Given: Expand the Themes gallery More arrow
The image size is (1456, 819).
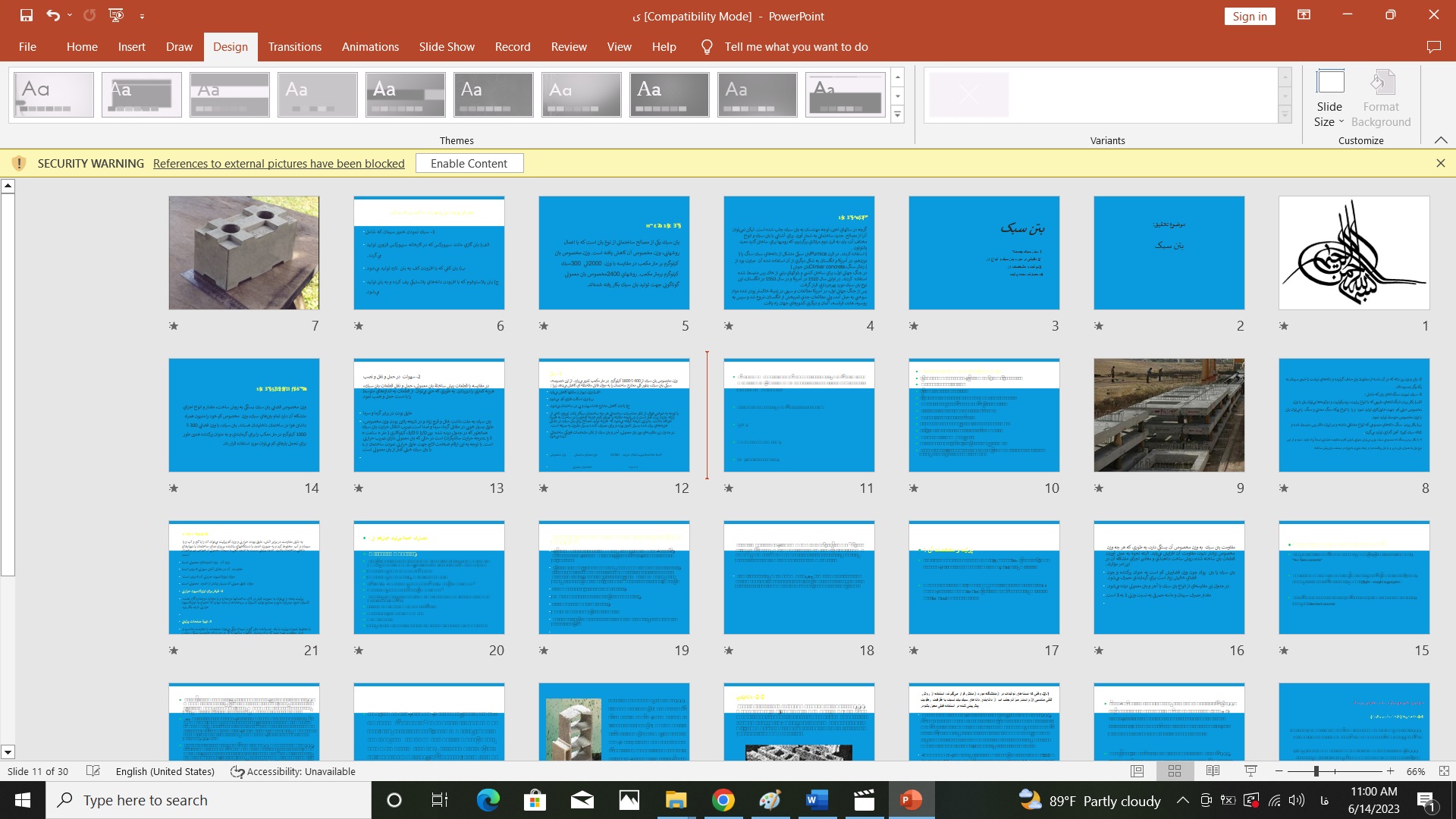Looking at the screenshot, I should 898,115.
